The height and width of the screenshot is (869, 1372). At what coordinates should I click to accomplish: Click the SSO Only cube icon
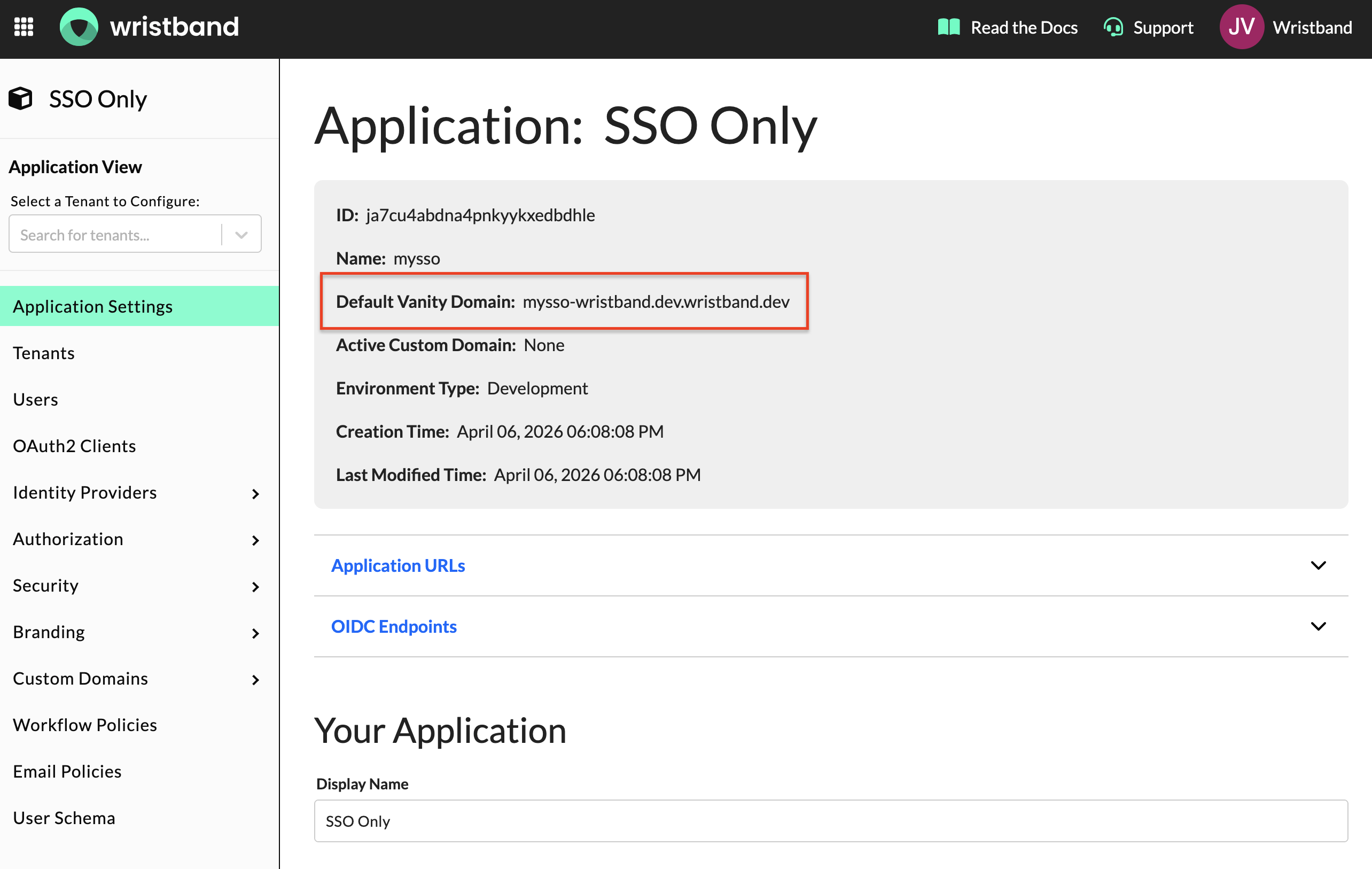(x=21, y=98)
